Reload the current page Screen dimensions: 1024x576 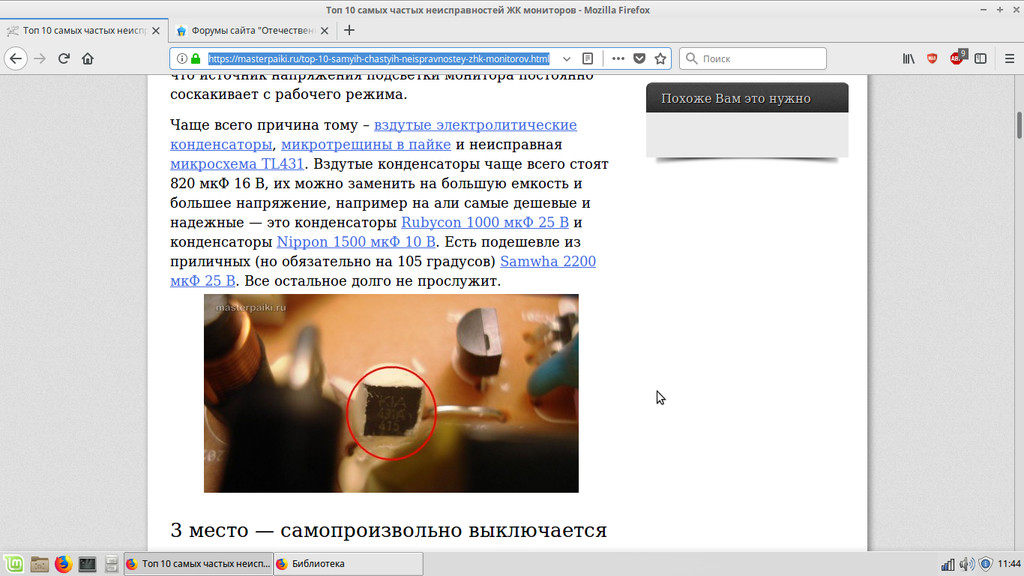pos(64,59)
